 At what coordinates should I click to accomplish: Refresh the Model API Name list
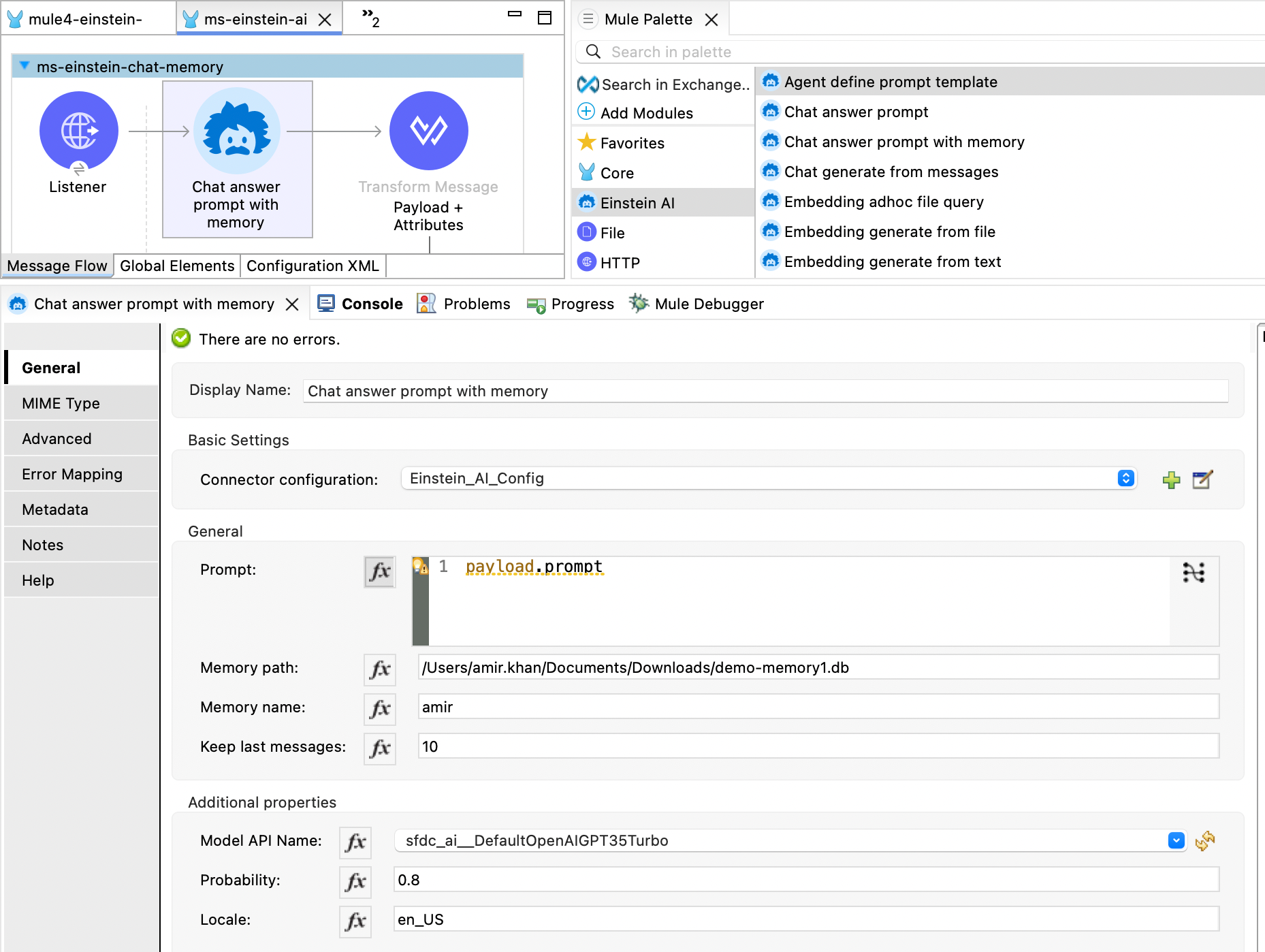pyautogui.click(x=1205, y=841)
